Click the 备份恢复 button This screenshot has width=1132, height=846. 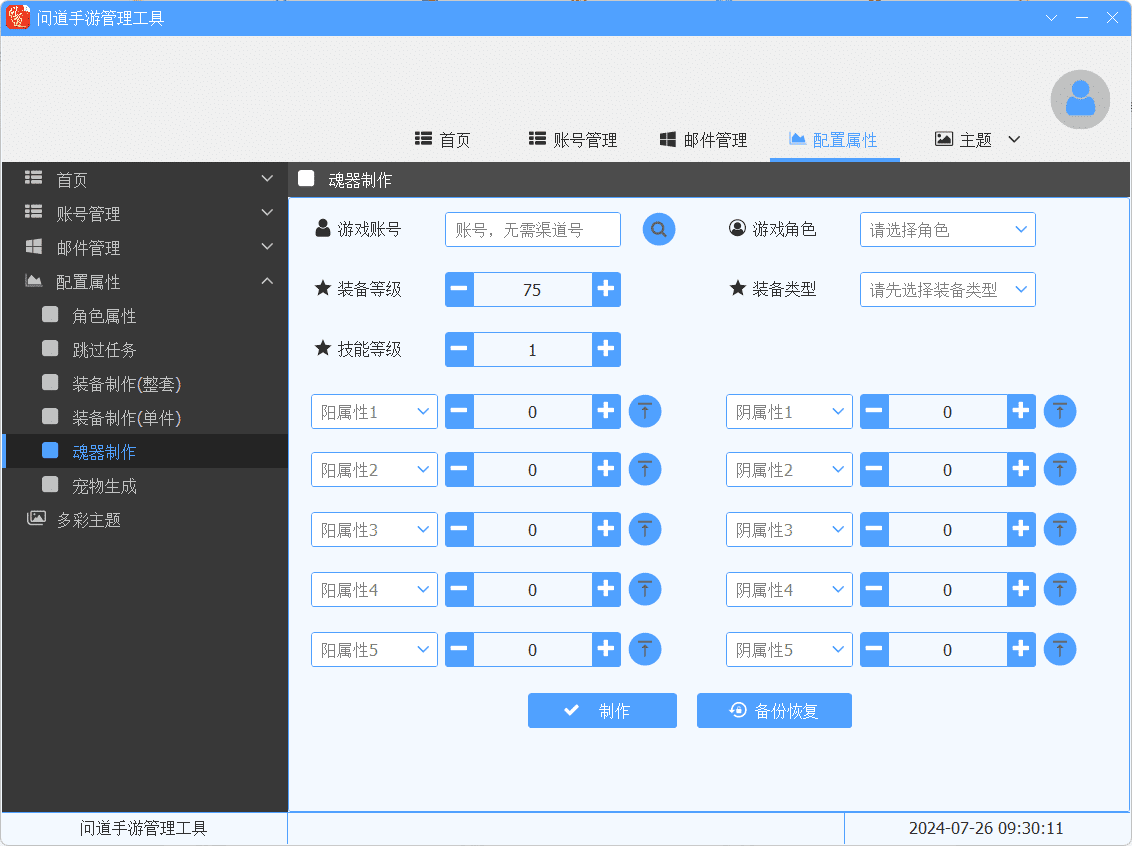pos(774,710)
